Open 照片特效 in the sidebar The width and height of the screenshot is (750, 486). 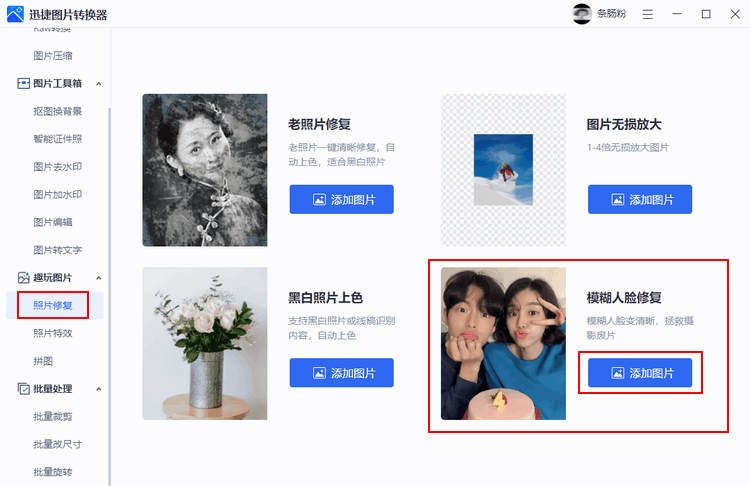pos(53,333)
